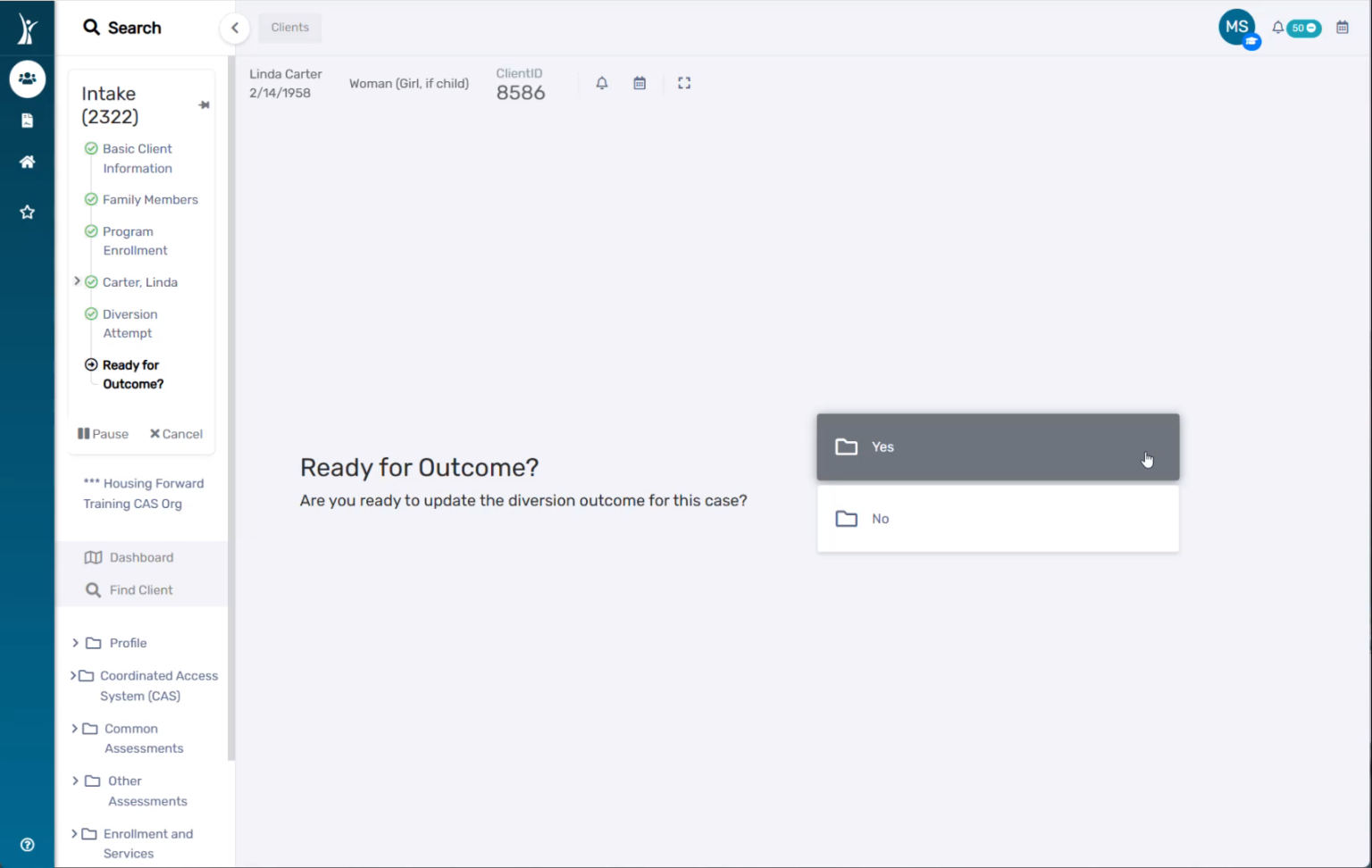Open the Clients section from the sidebar
Viewport: 1372px width, 868px height.
(x=27, y=79)
